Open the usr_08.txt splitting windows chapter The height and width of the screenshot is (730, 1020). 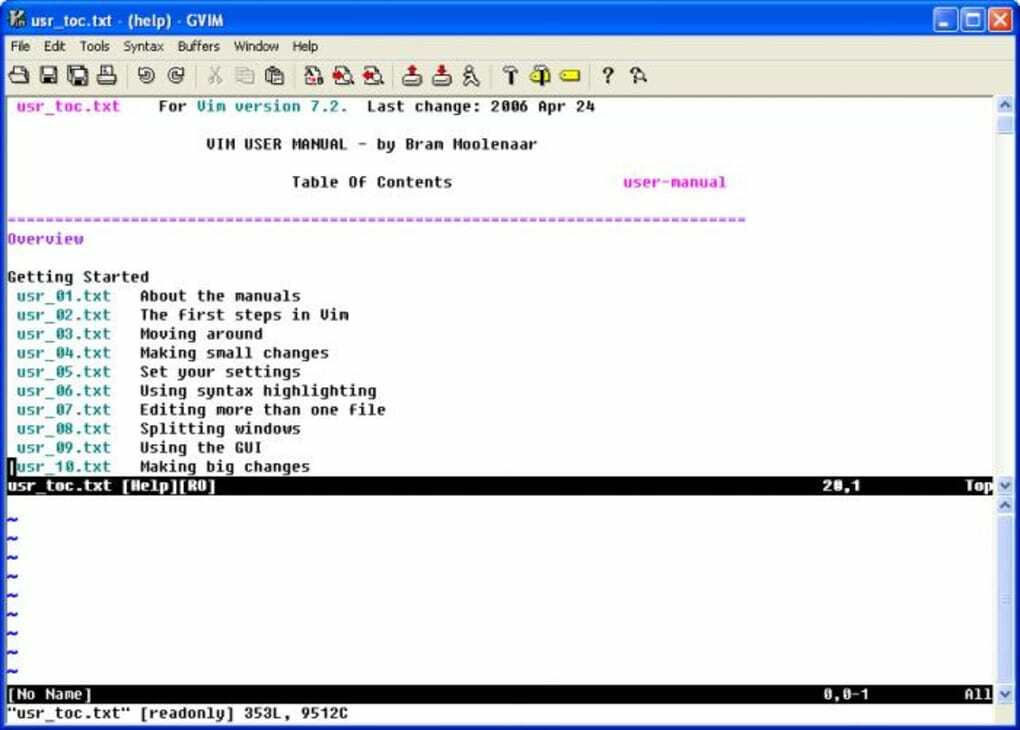tap(63, 428)
